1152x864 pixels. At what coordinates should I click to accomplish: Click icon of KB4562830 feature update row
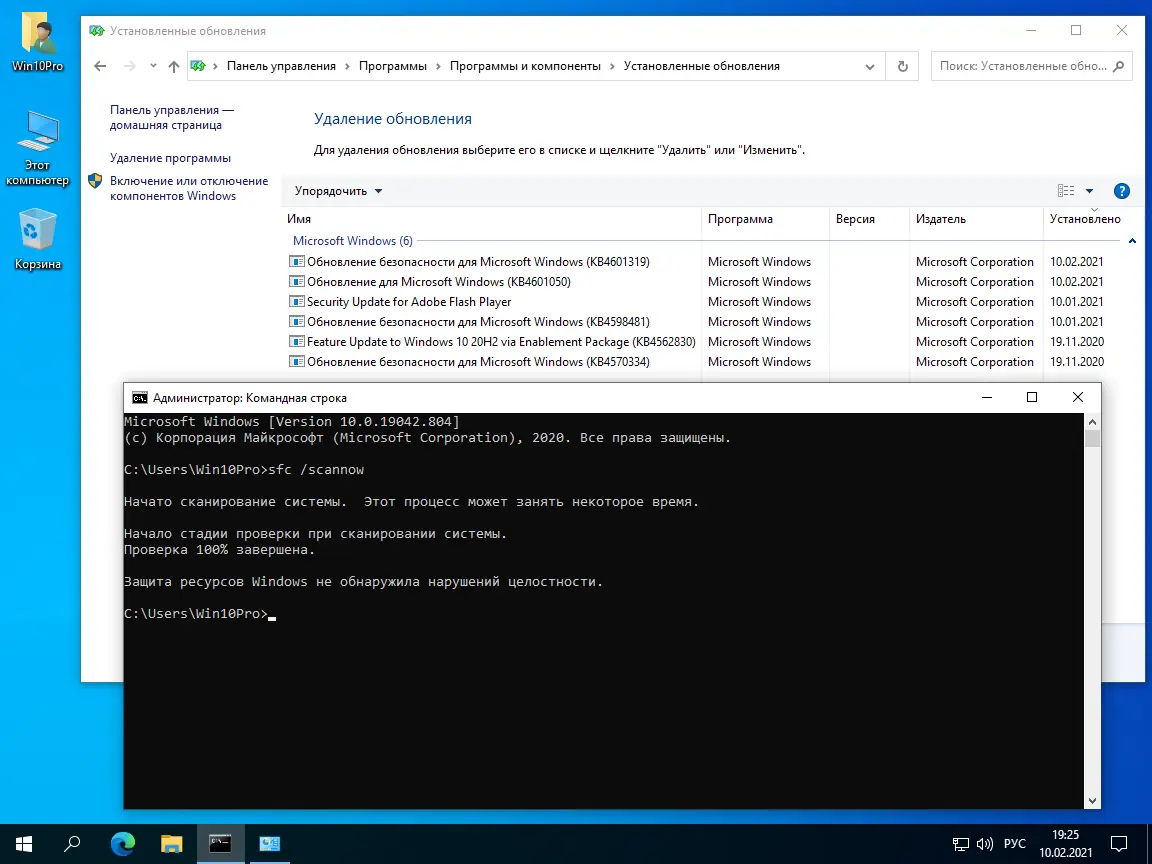point(297,342)
